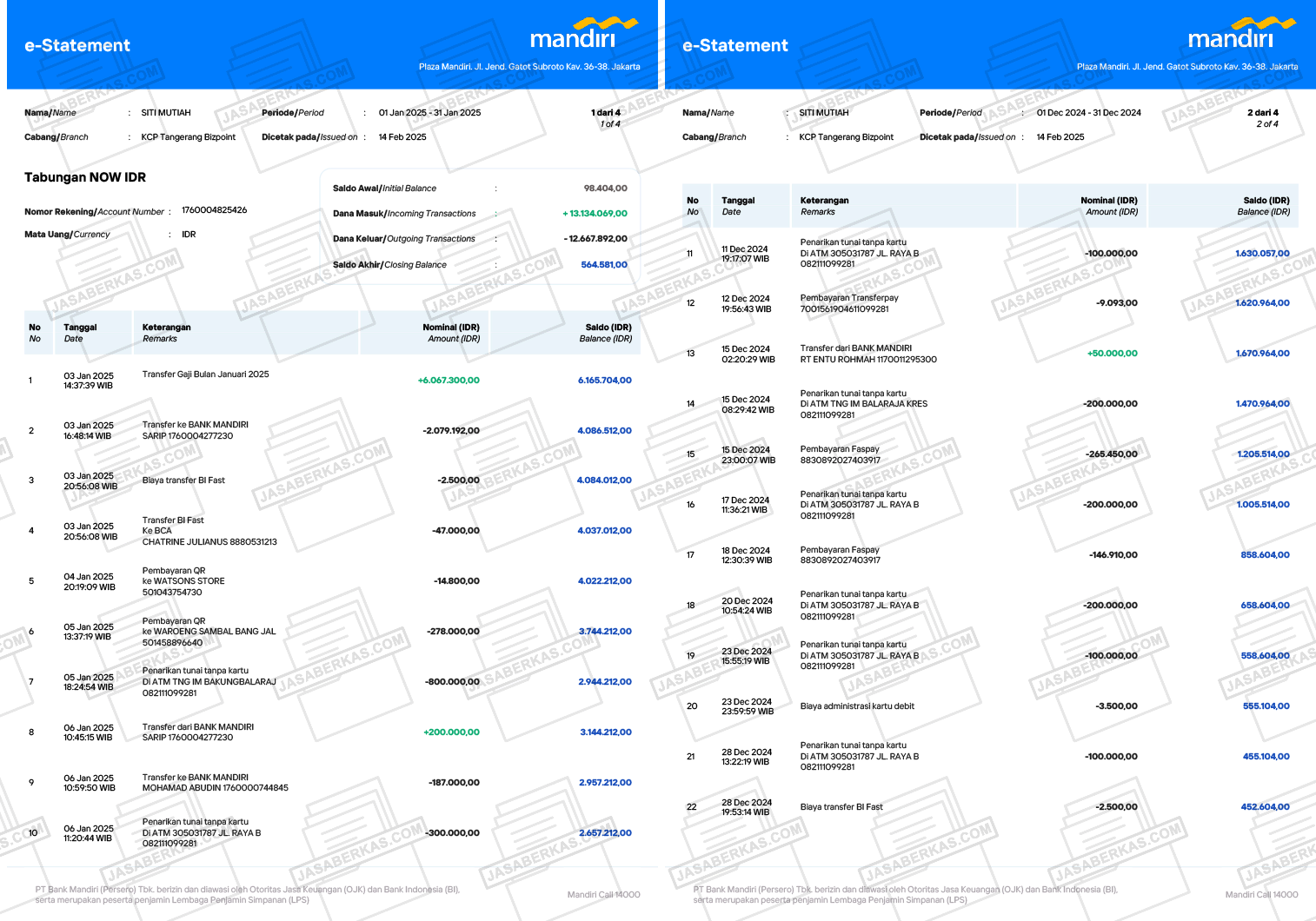
Task: Select balance 452.604,00 in row 22
Action: point(1265,807)
